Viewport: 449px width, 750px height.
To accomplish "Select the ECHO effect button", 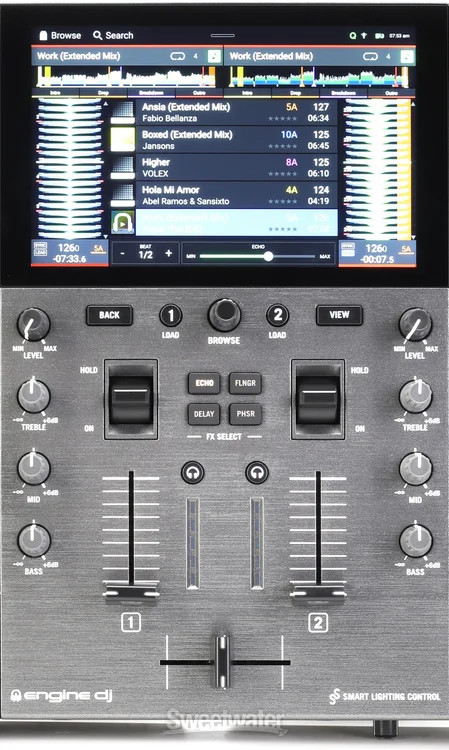I will tap(204, 383).
